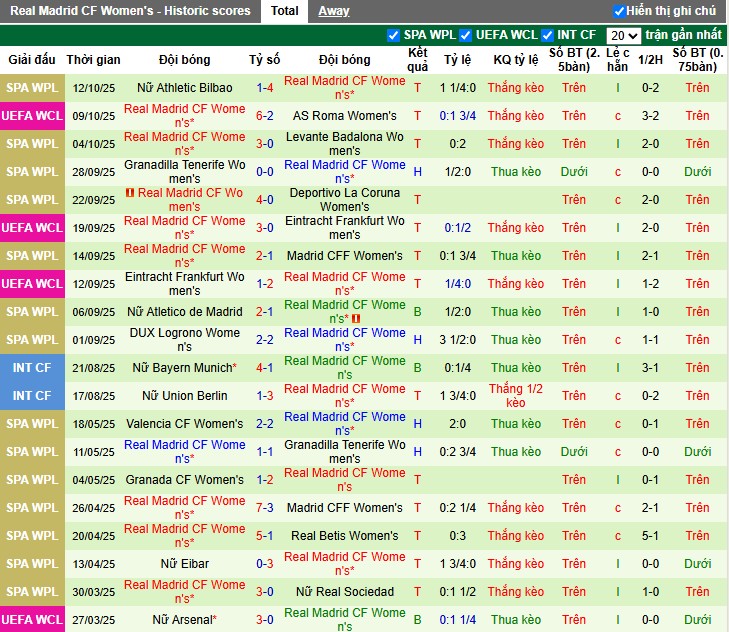Screen dimensions: 729x632
Task: Open the 7-3 score versus Madrid CFF
Action: (265, 508)
